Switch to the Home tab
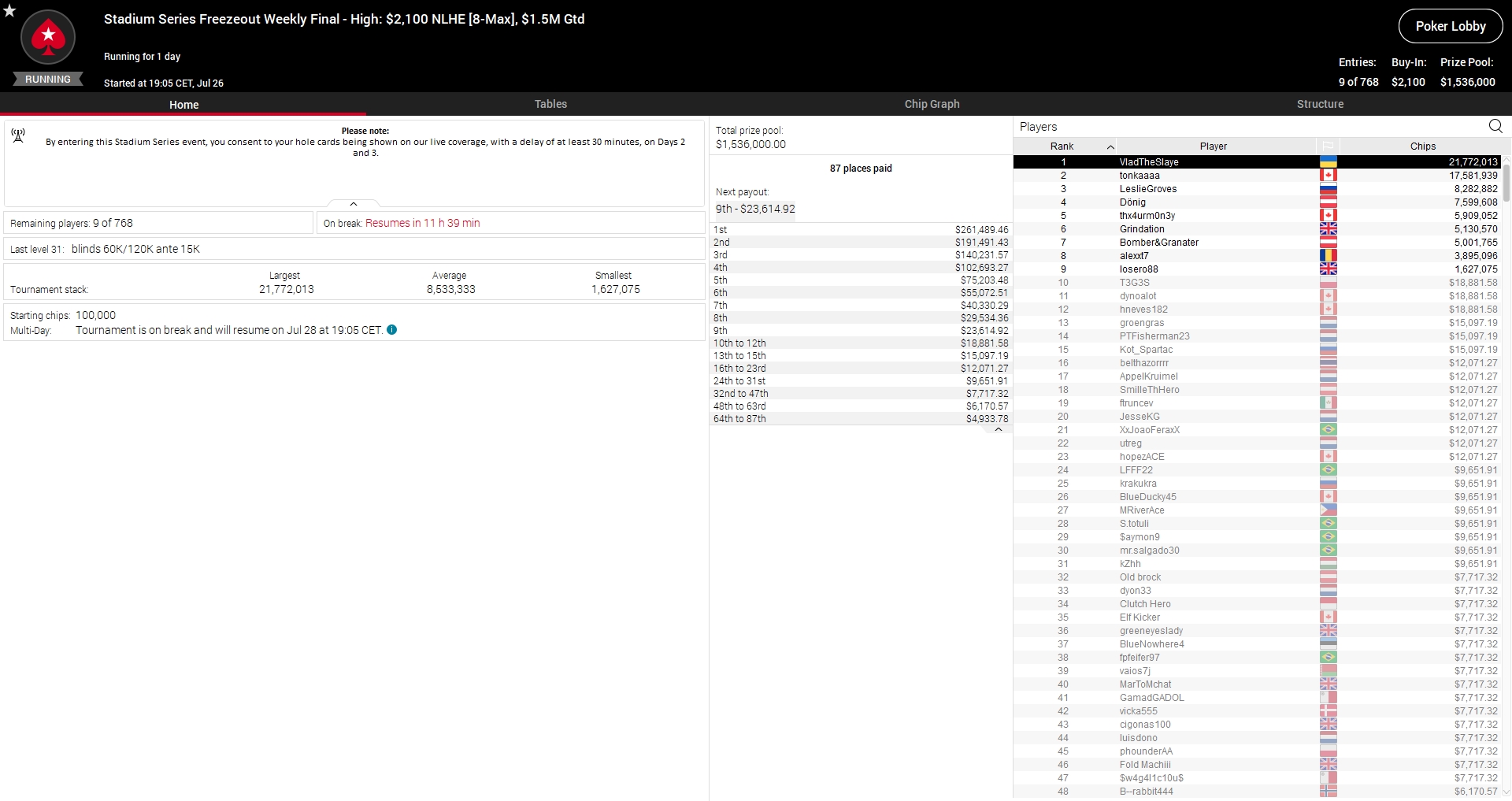1512x801 pixels. point(183,104)
